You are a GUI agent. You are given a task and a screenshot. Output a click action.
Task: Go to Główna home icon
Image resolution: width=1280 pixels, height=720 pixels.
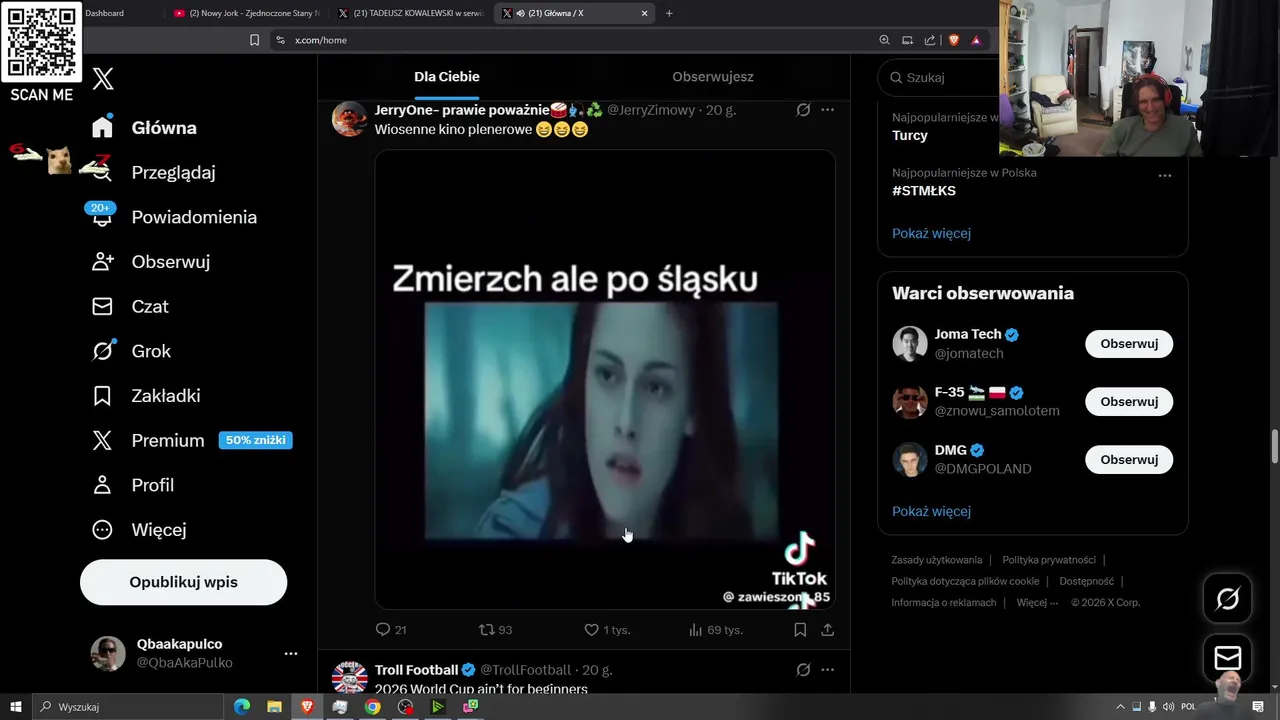[x=102, y=127]
